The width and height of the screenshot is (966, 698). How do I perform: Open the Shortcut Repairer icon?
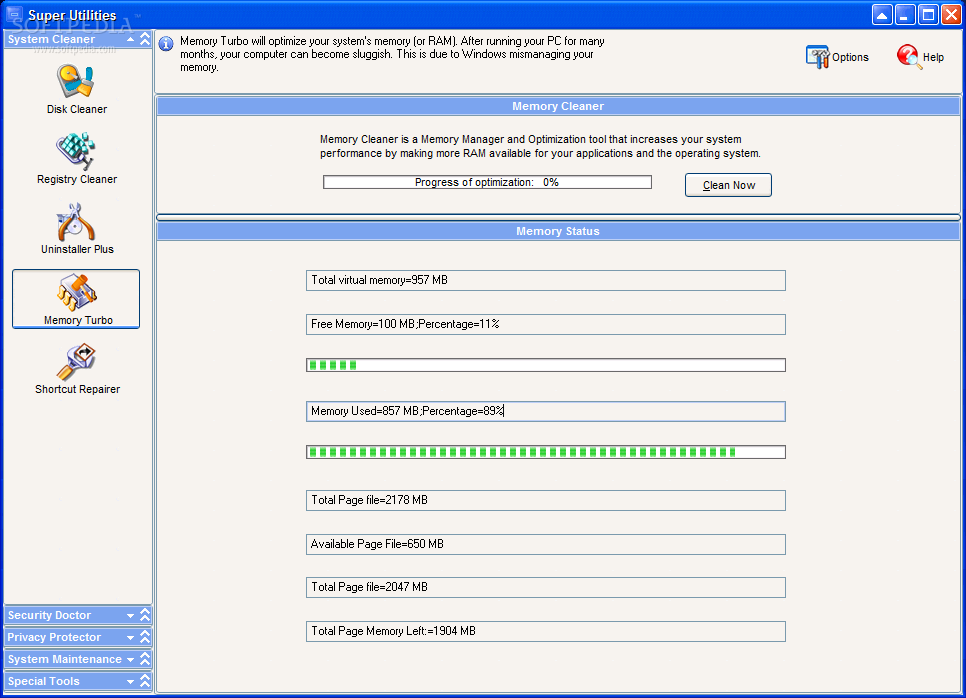pyautogui.click(x=76, y=362)
